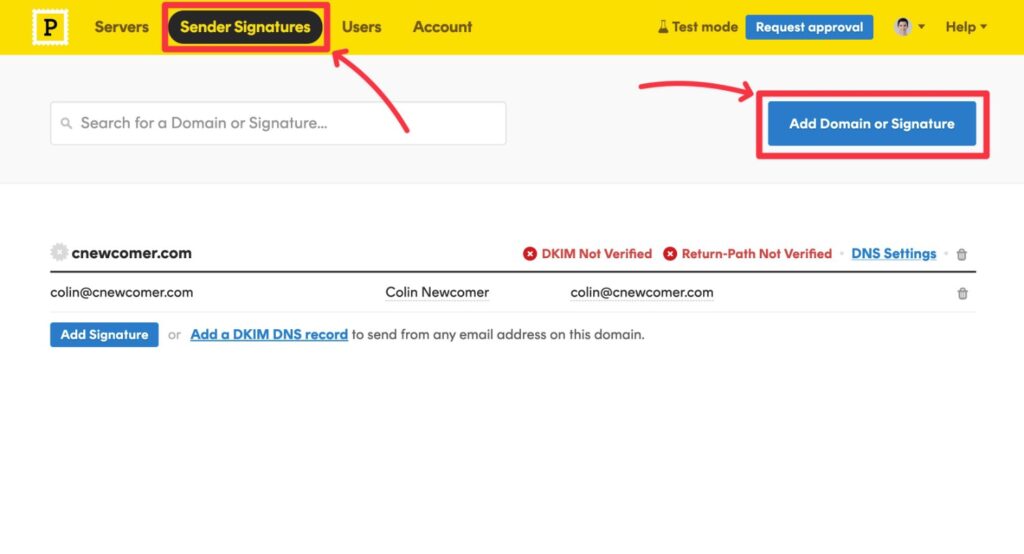Click the colin@cnewcomer.com reply-to address
This screenshot has height=554, width=1024.
(641, 292)
